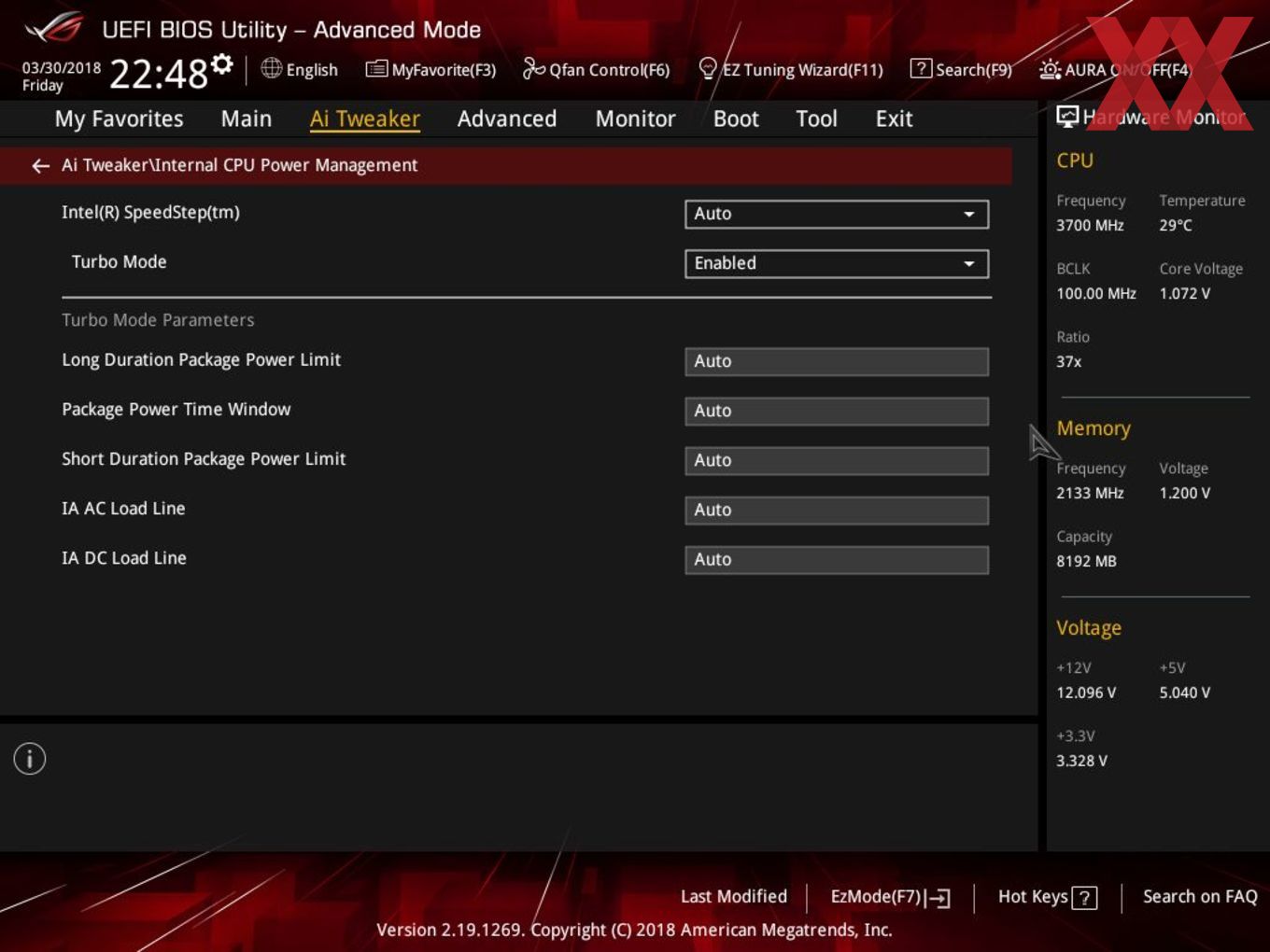Screen dimensions: 1270x952
Task: Open MyFavorite(F3) list
Action: tap(430, 69)
